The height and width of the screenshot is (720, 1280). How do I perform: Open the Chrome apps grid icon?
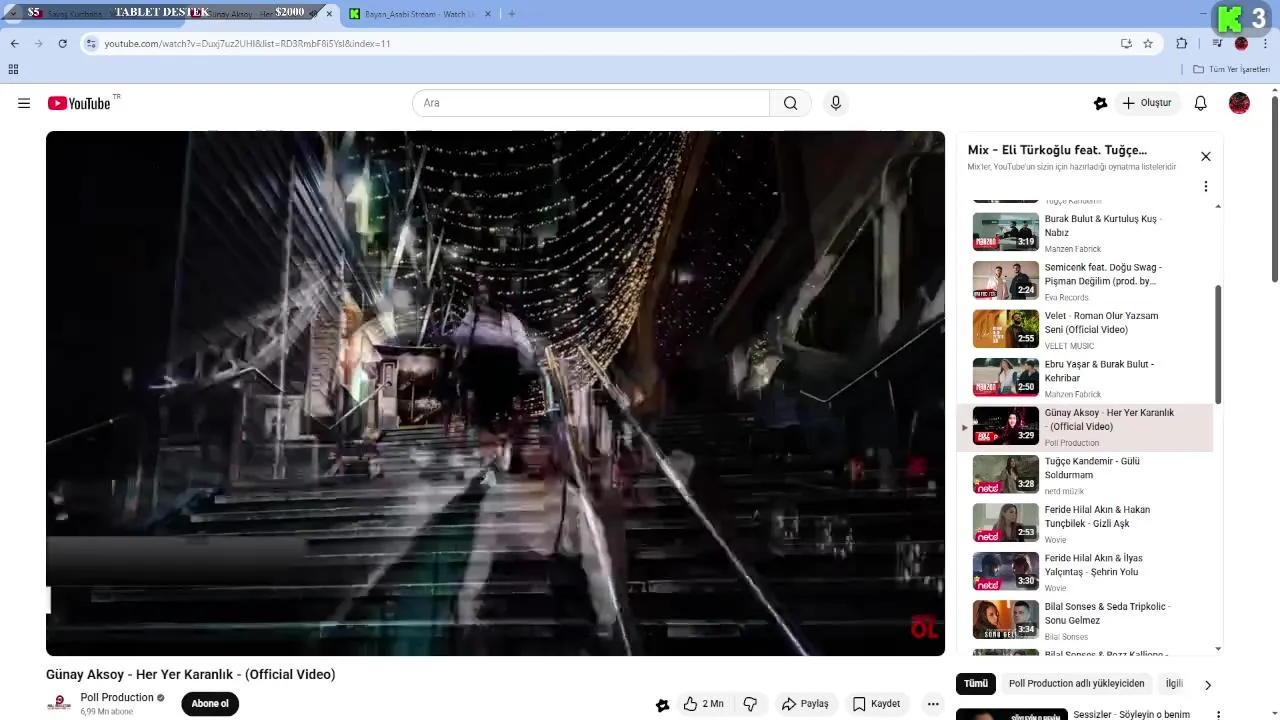pyautogui.click(x=13, y=69)
